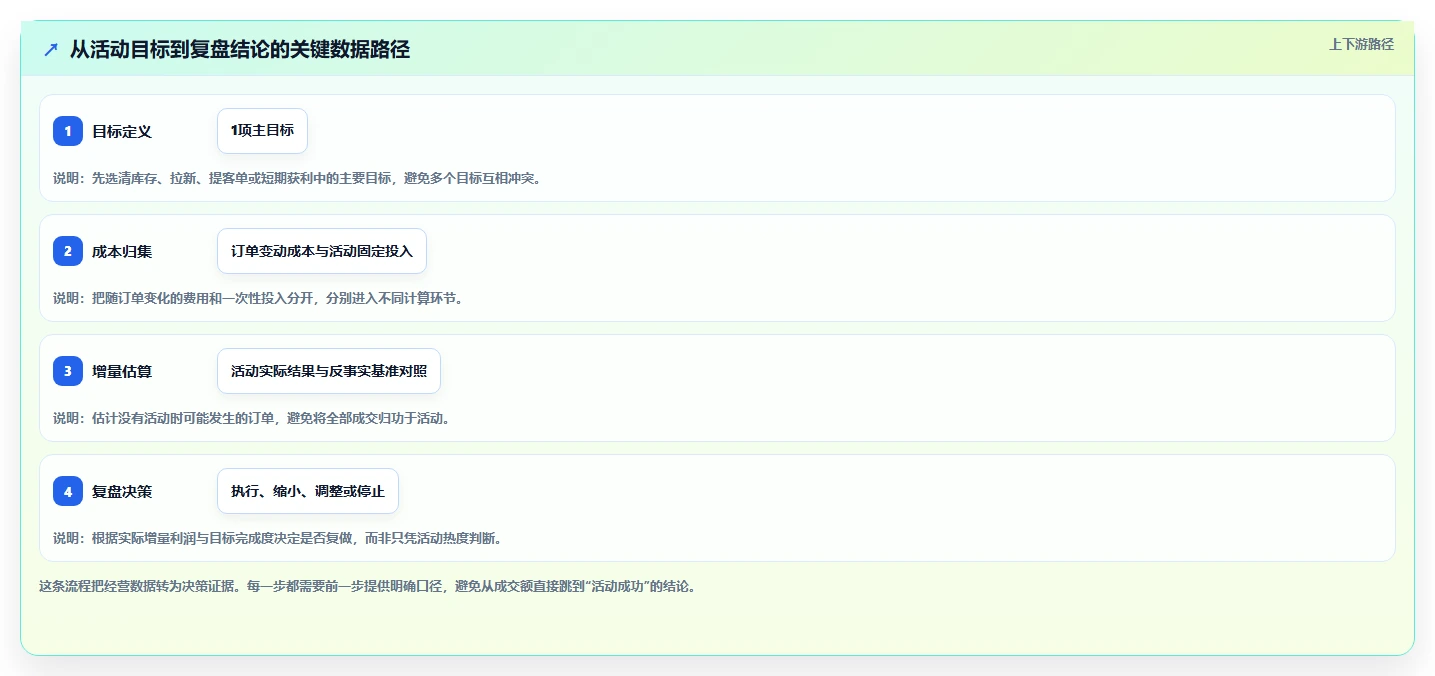Click the description starting with 估计没有活动时
This screenshot has height=676, width=1435.
pyautogui.click(x=252, y=418)
